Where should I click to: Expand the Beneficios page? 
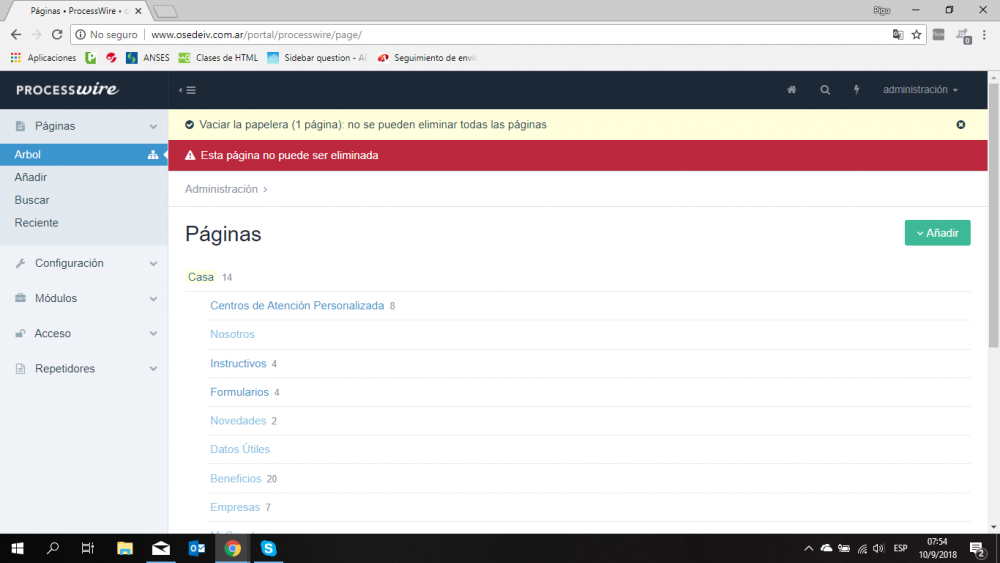click(x=235, y=478)
